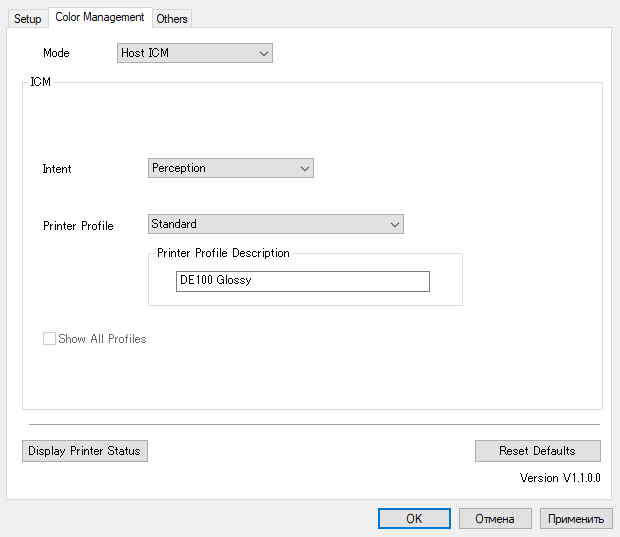This screenshot has width=620, height=537.
Task: Open the Others tab
Action: pos(172,19)
